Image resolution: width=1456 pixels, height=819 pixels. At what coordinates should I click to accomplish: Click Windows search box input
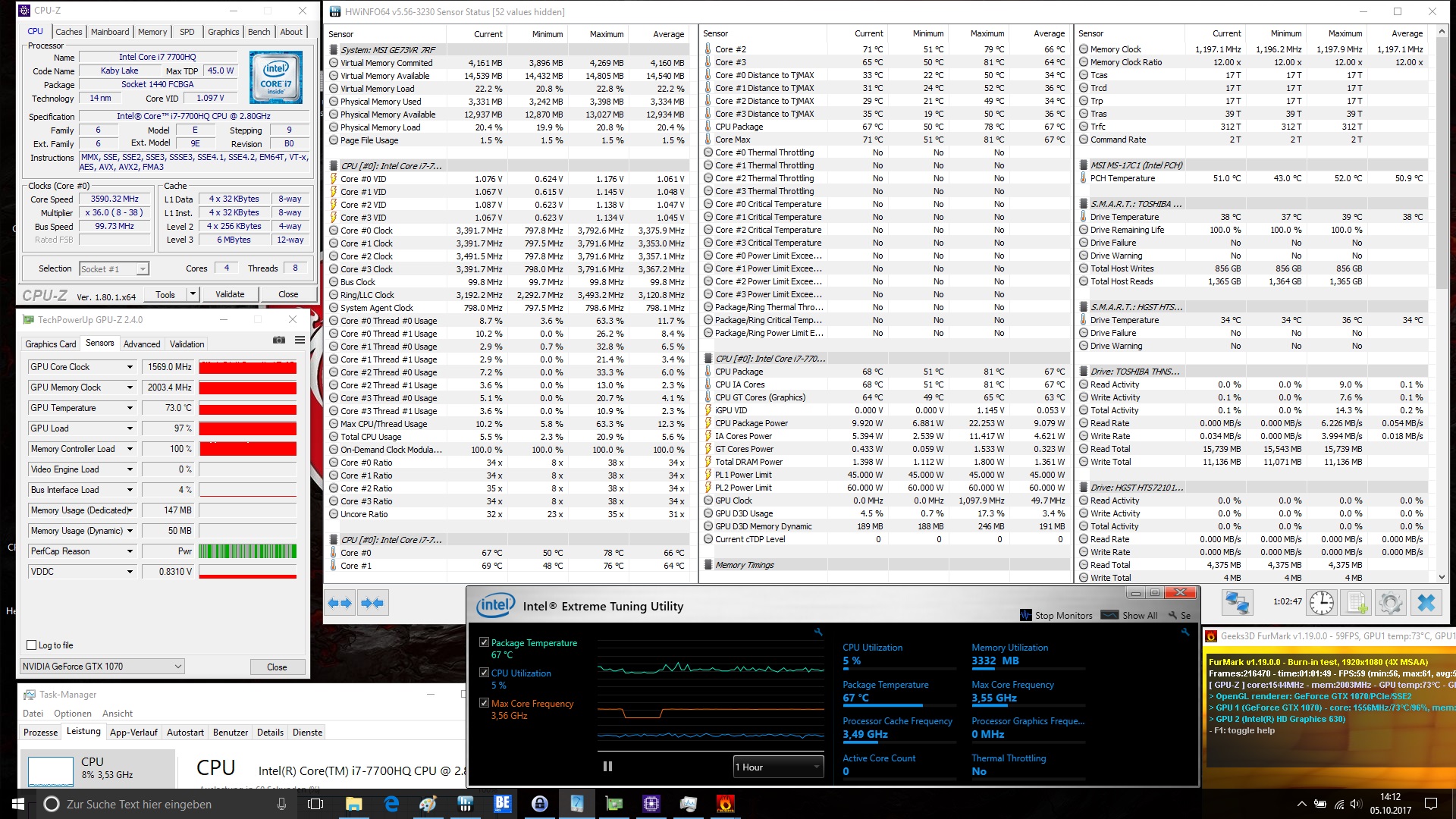click(165, 804)
